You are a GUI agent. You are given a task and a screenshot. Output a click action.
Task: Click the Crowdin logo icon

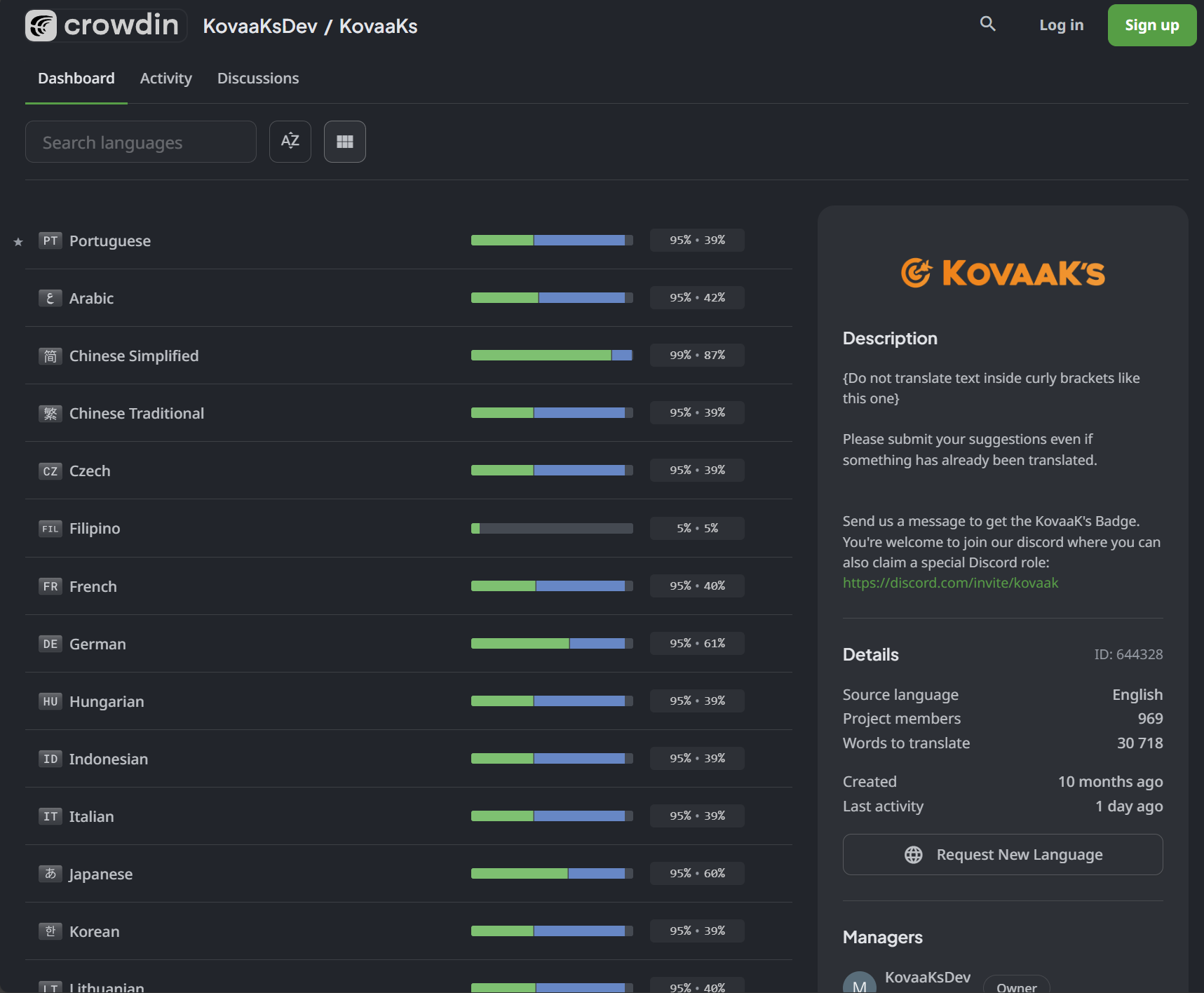[x=41, y=26]
